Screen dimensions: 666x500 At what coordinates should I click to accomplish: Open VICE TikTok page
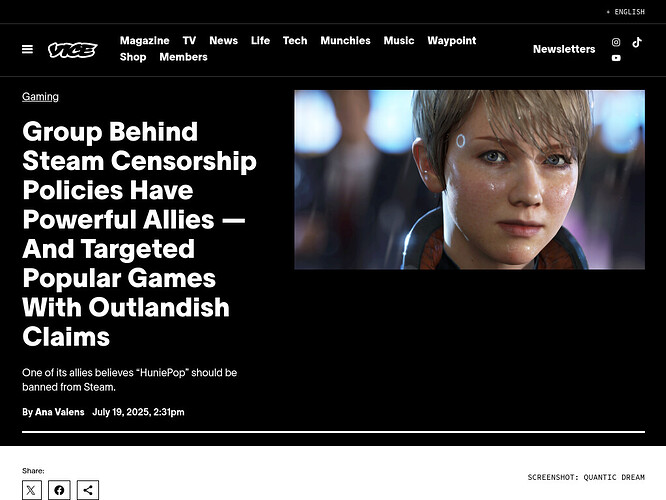click(637, 42)
